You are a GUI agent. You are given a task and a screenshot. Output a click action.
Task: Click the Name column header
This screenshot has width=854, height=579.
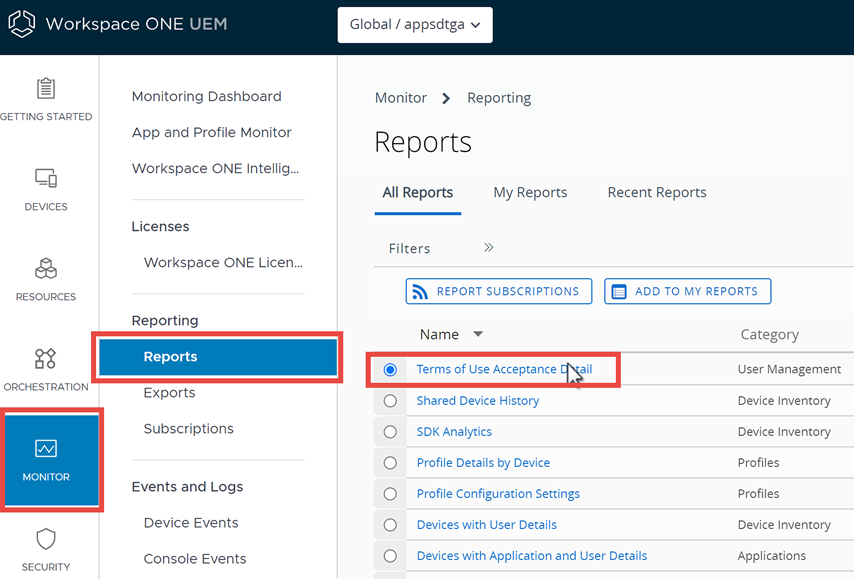(x=439, y=334)
